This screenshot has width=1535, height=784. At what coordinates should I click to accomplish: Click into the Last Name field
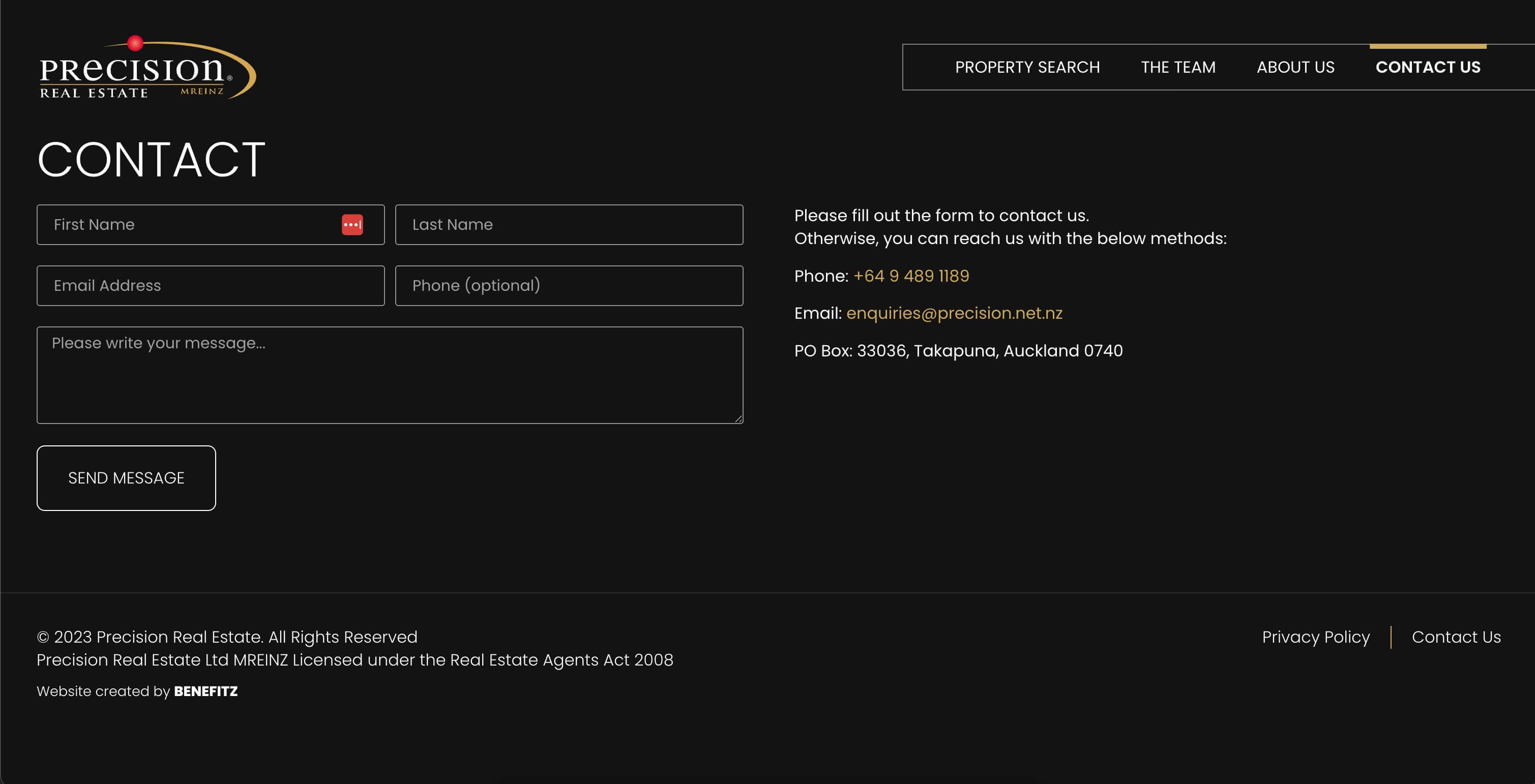point(569,225)
